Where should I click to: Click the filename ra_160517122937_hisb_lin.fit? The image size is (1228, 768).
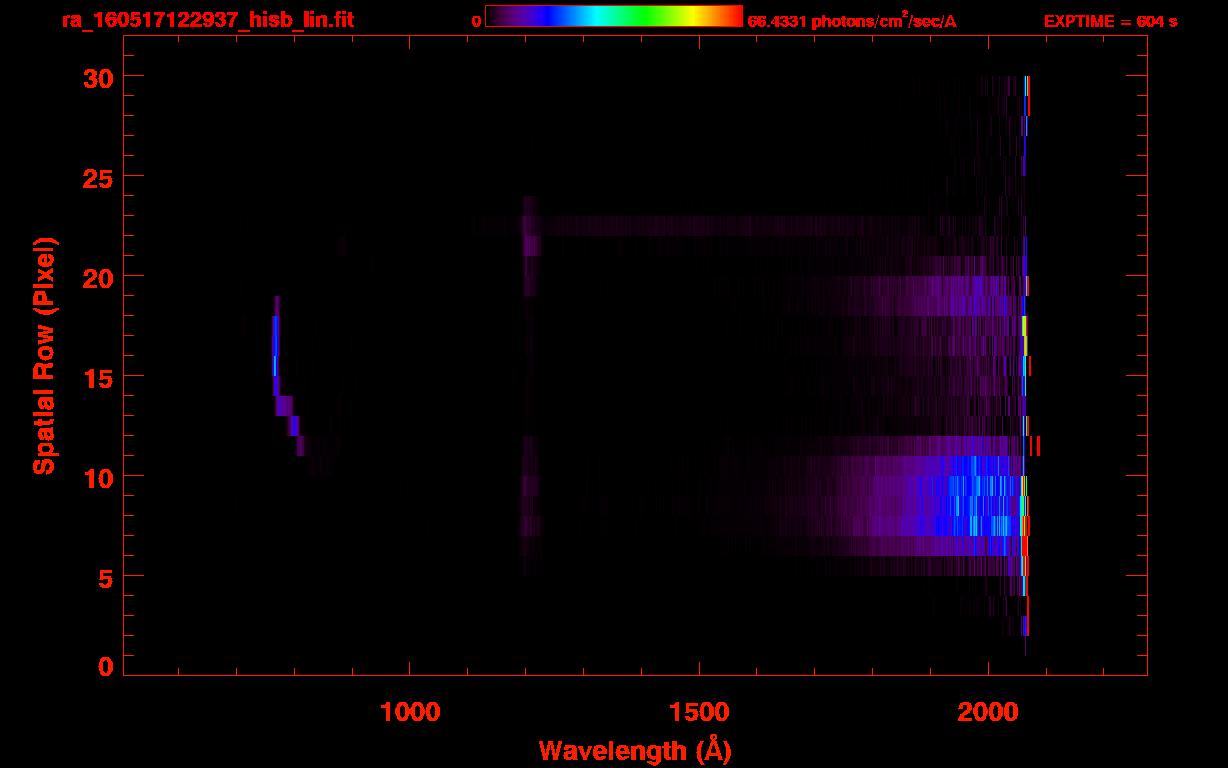207,20
